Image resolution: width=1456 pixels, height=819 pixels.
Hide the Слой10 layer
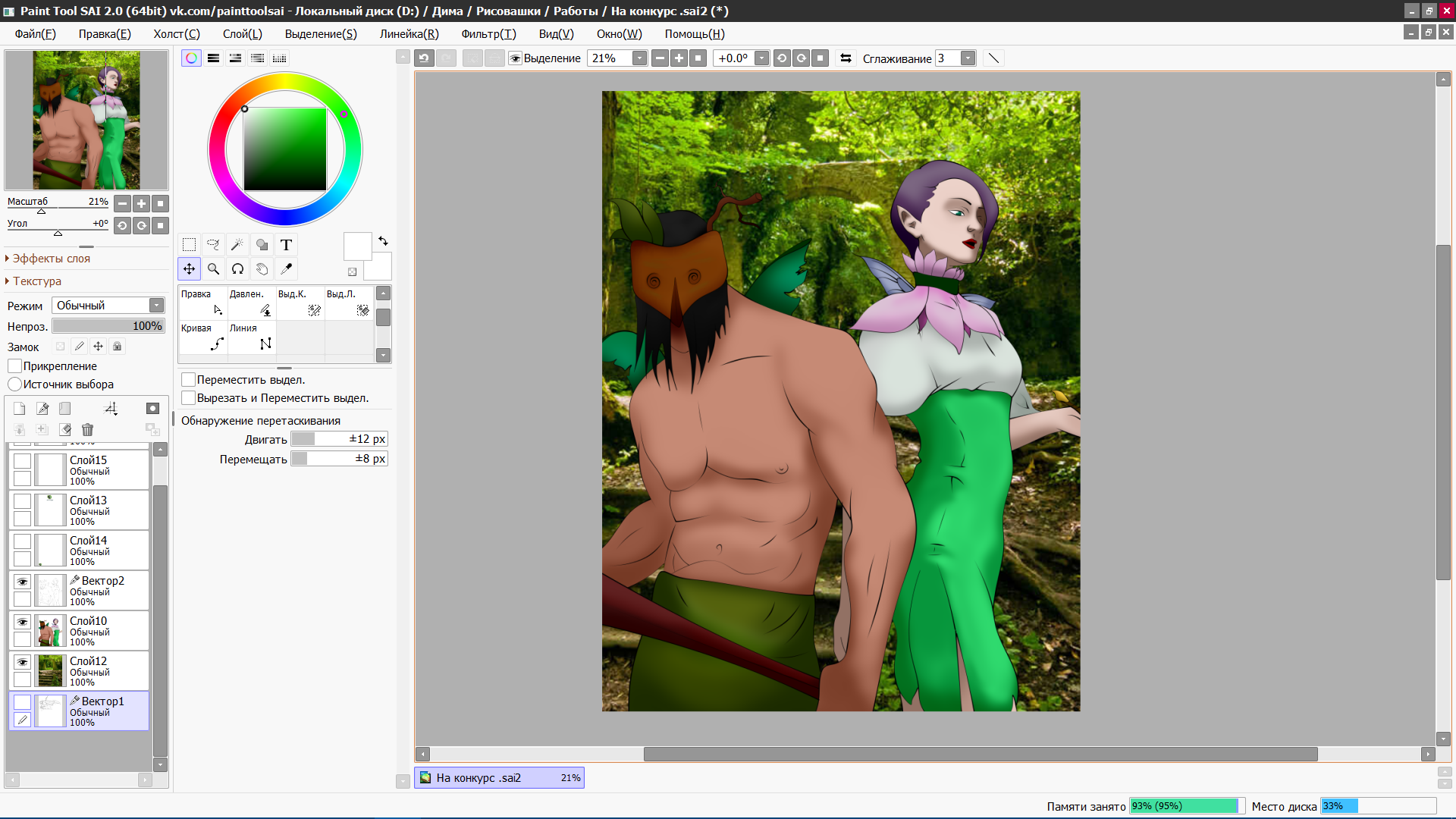pos(23,623)
